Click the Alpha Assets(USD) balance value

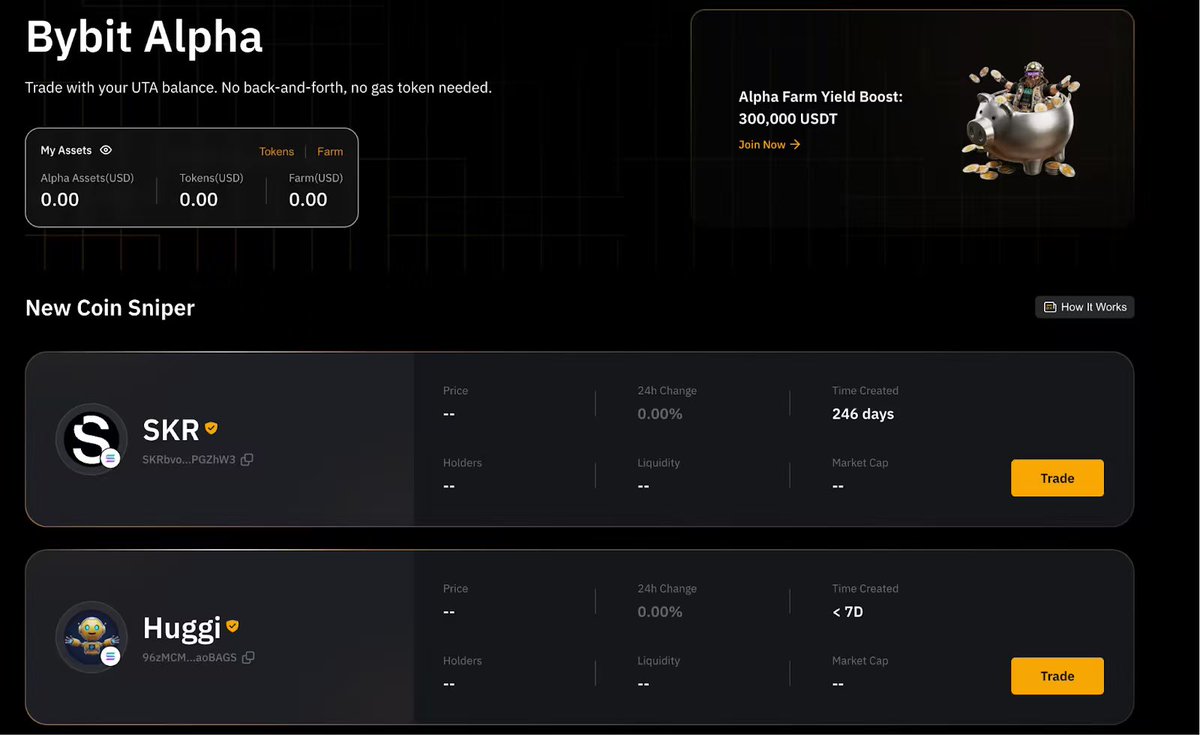(60, 200)
